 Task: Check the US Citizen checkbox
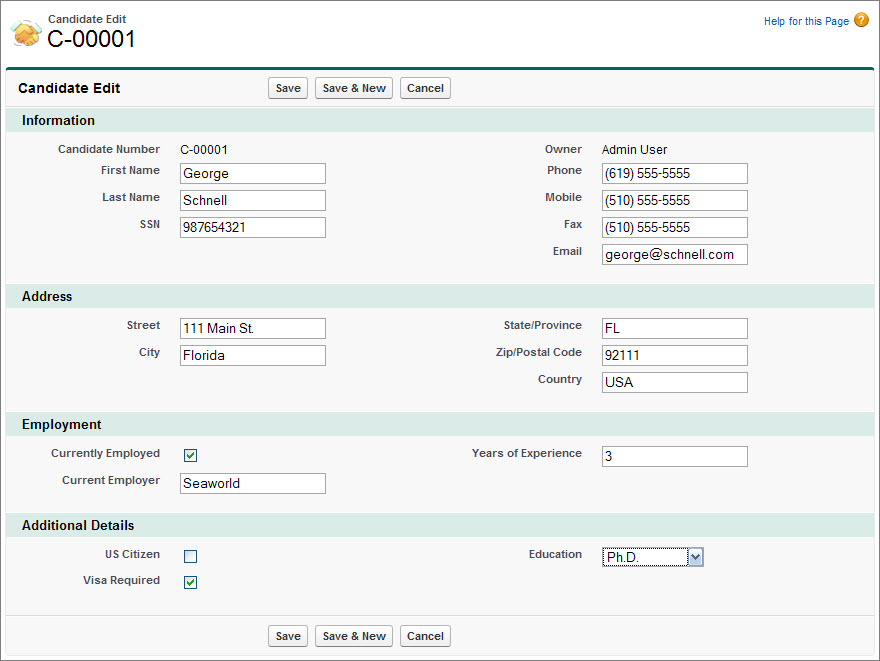pyautogui.click(x=190, y=556)
